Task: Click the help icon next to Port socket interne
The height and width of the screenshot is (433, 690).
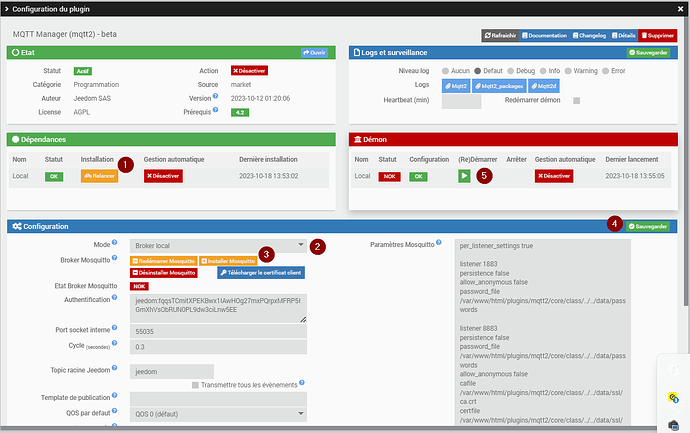Action: pyautogui.click(x=114, y=327)
